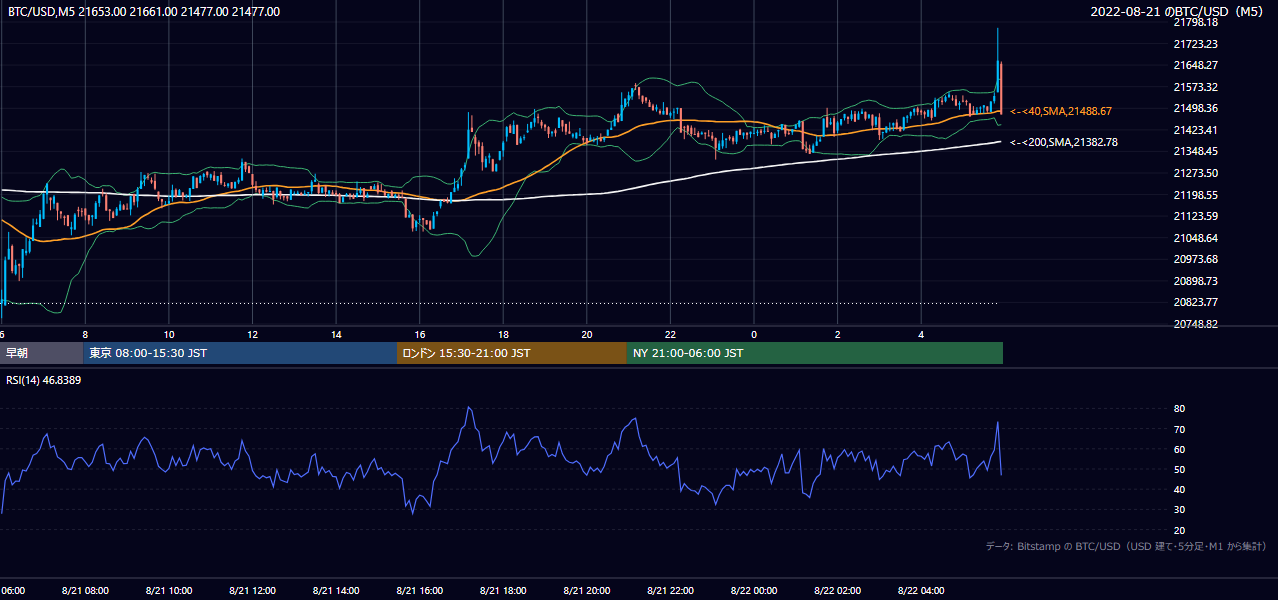Click RSI axis level 30
The width and height of the screenshot is (1278, 600).
(x=1179, y=509)
